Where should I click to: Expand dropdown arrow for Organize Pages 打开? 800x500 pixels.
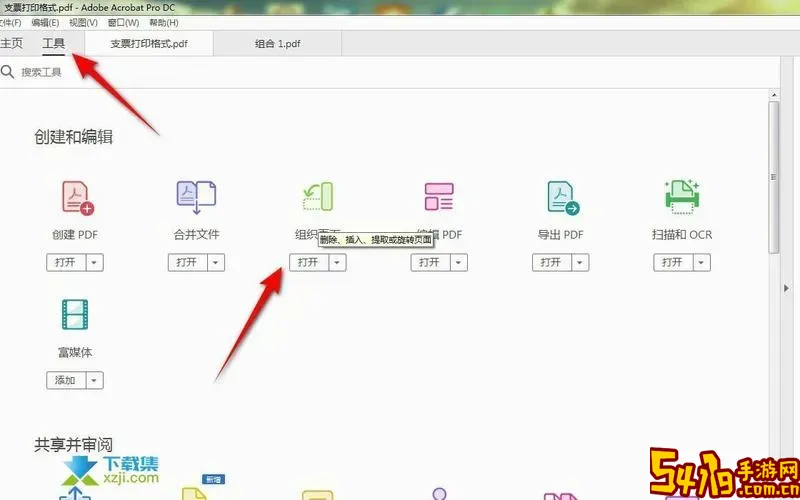[x=338, y=263]
